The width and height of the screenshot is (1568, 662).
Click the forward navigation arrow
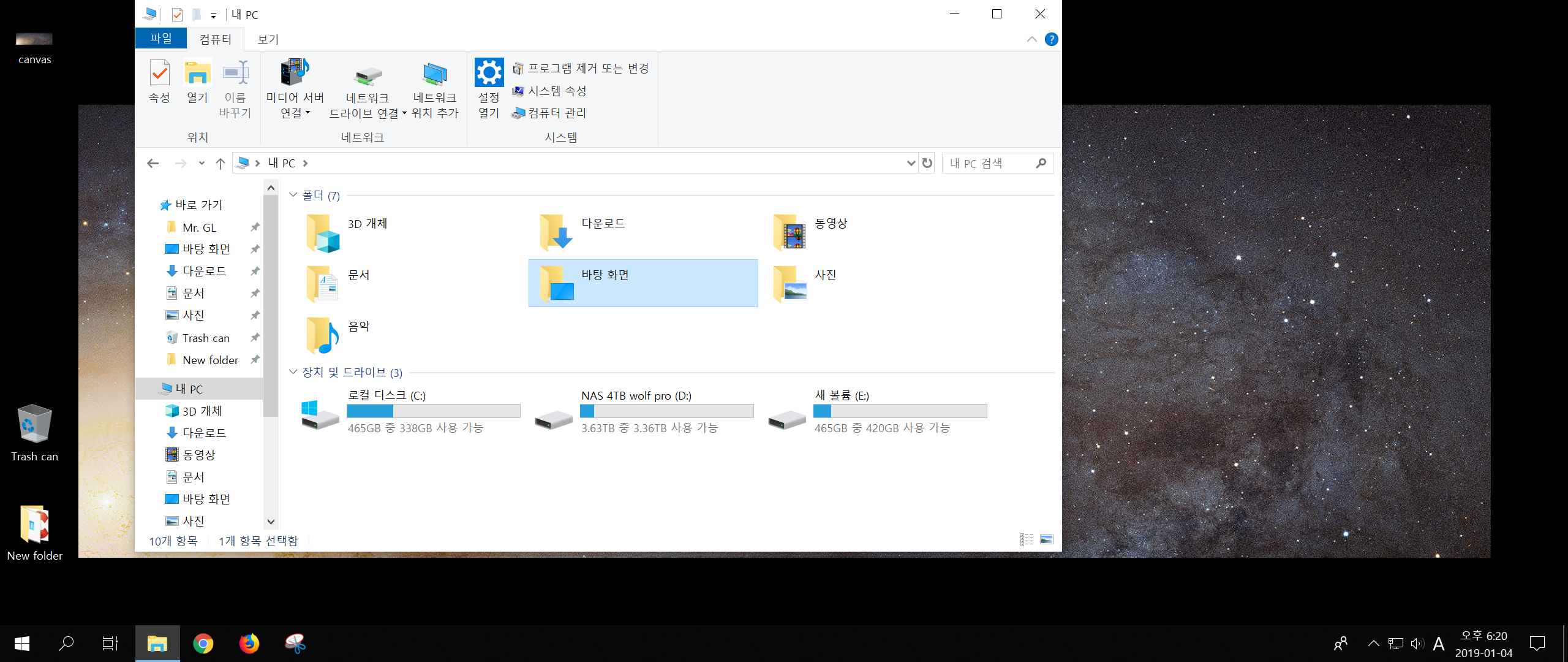click(x=181, y=163)
